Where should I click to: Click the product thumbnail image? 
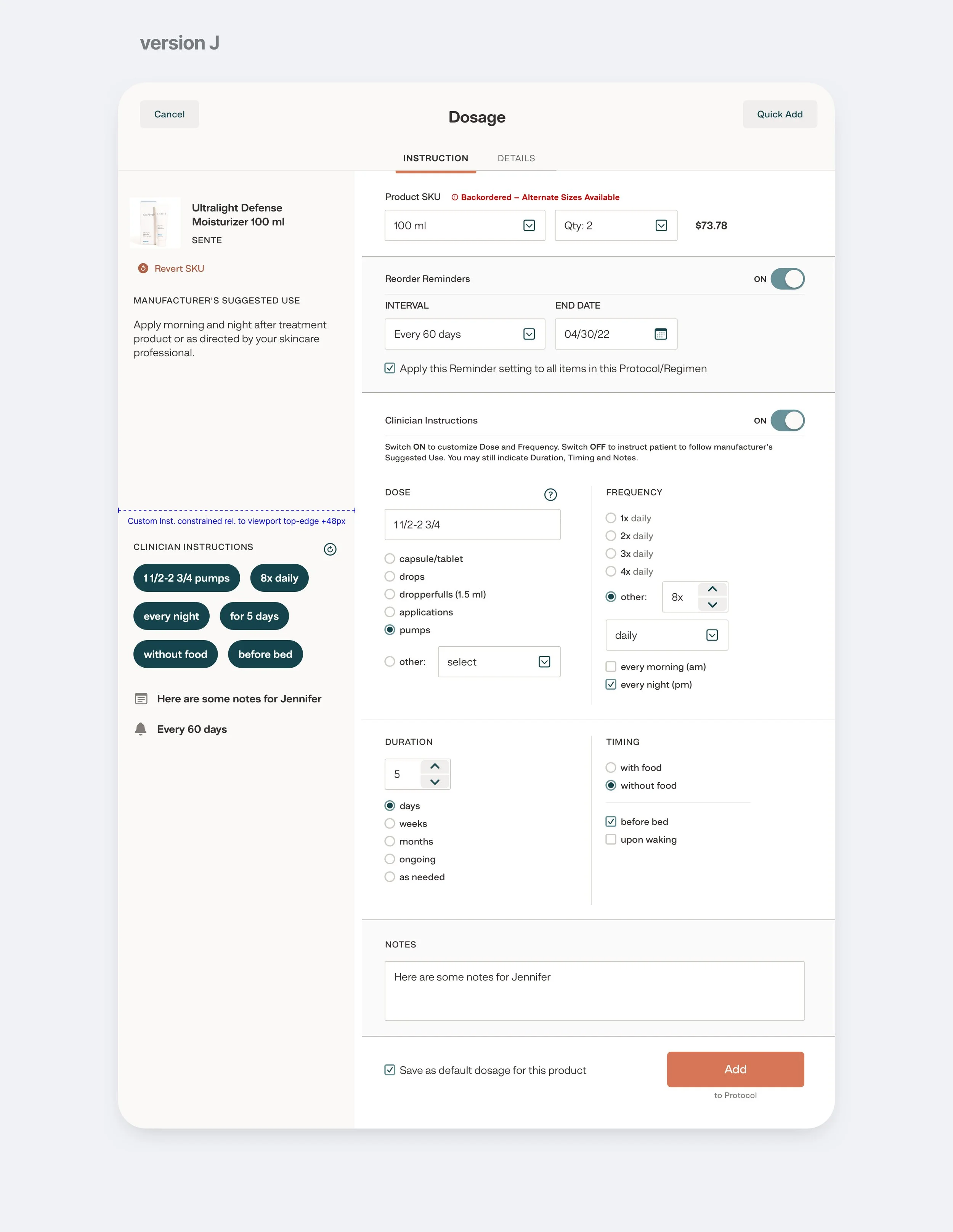point(155,223)
